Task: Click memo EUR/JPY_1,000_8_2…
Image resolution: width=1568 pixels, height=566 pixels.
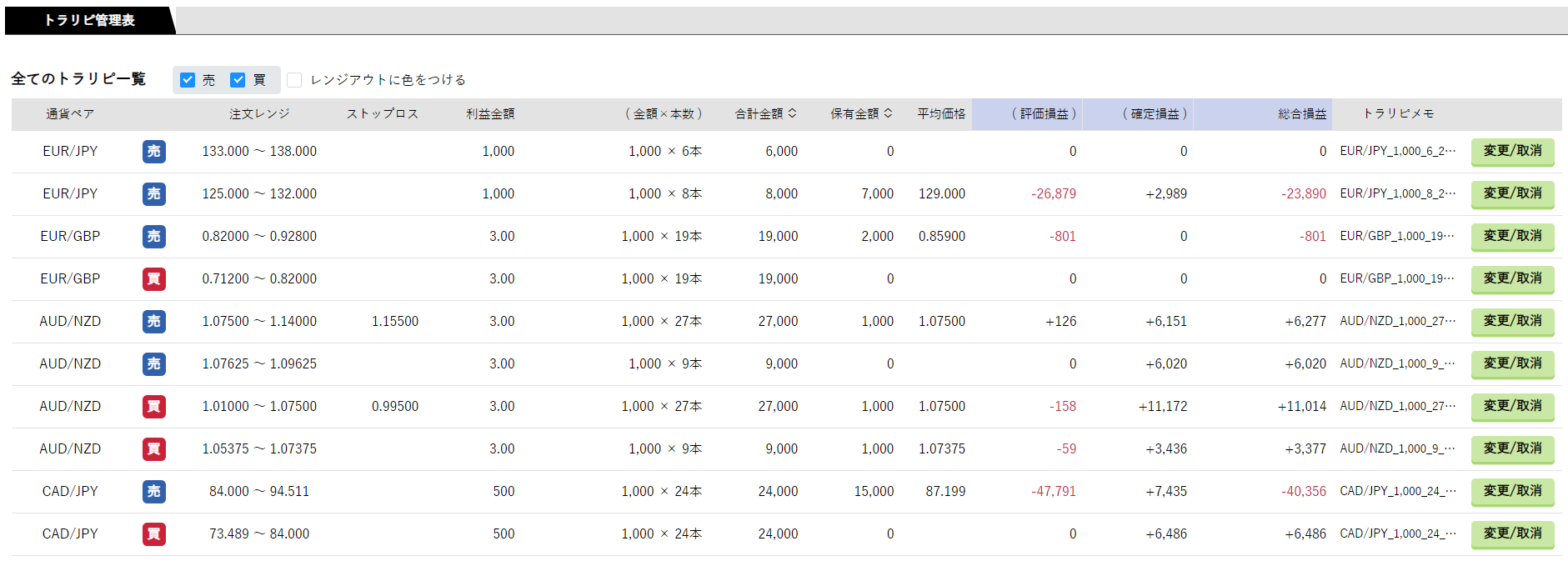Action: (x=1398, y=194)
